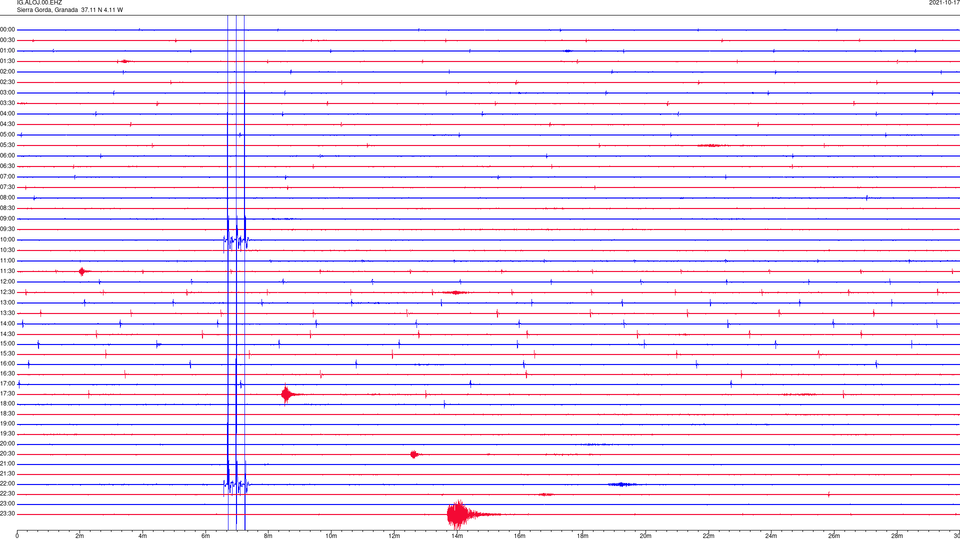
Task: Click the 19:00 trace time label
Action: (8, 424)
